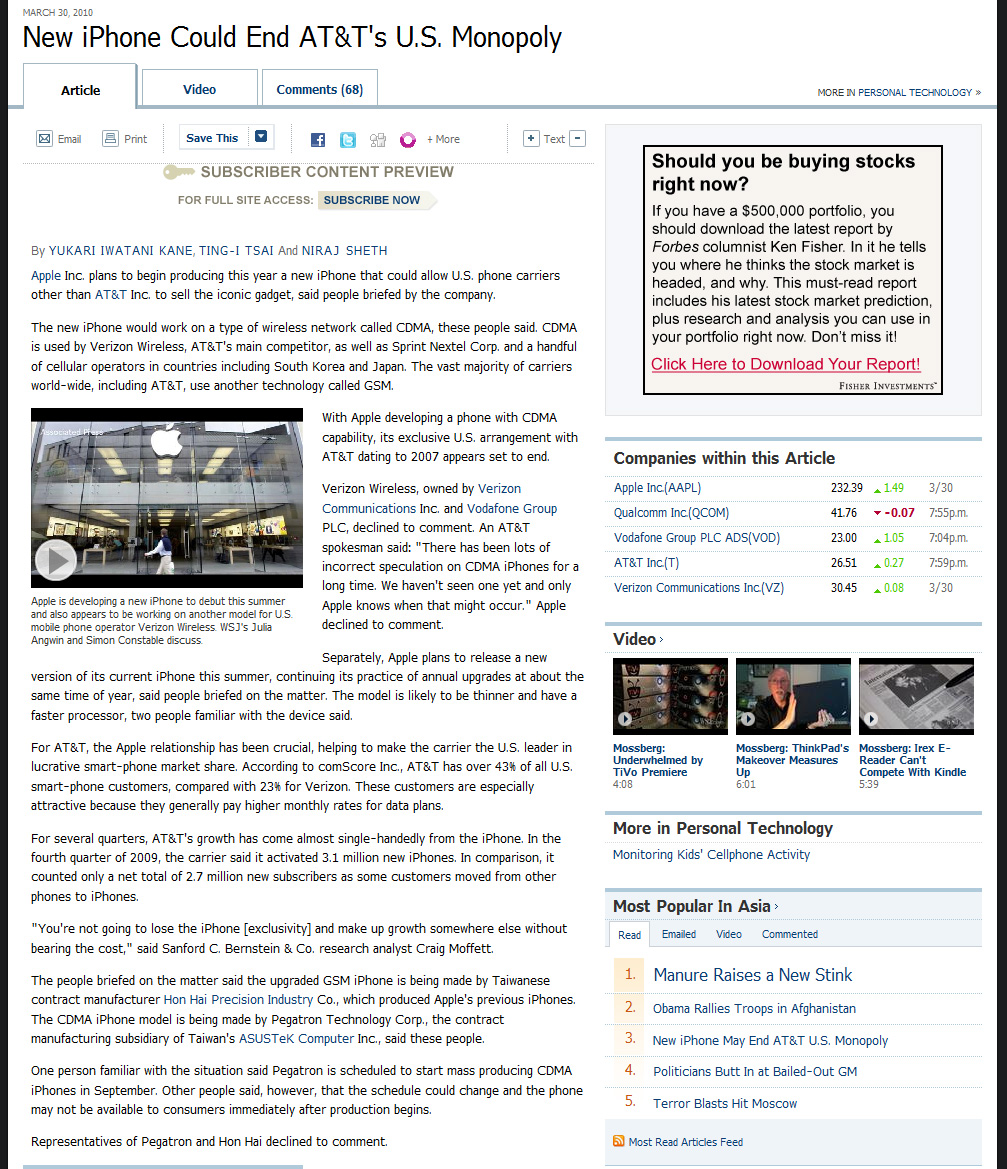Click the Most Read Articles Feed RSS icon
This screenshot has height=1169, width=1007.
pyautogui.click(x=618, y=1141)
